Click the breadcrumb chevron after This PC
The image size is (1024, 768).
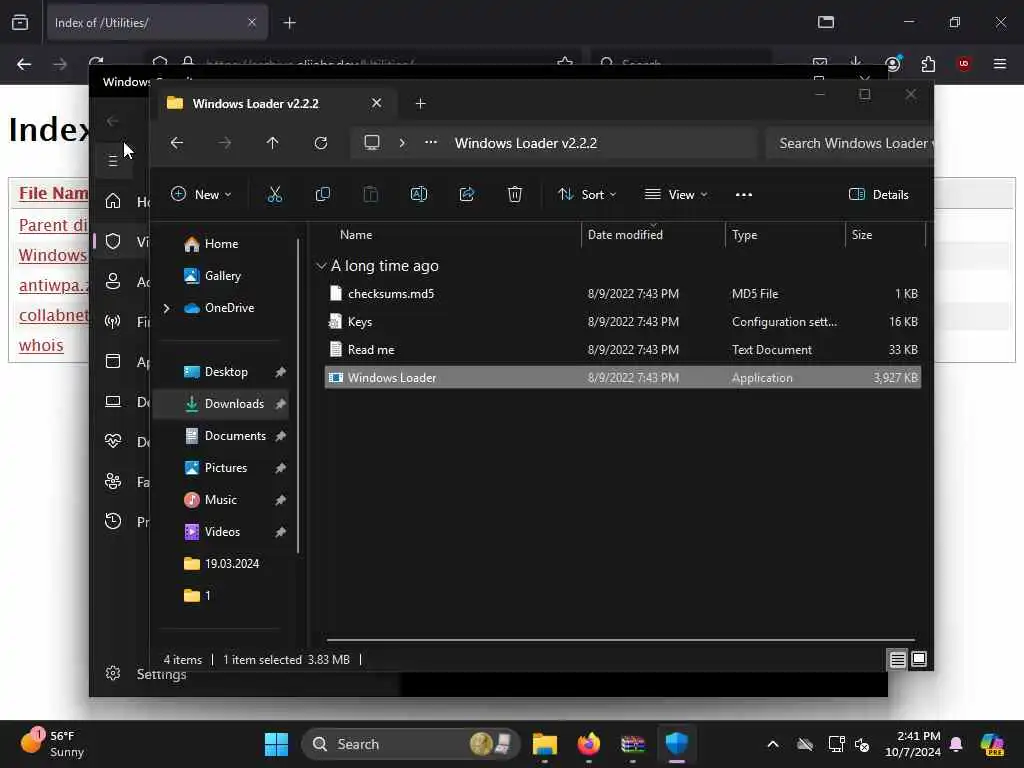point(402,142)
